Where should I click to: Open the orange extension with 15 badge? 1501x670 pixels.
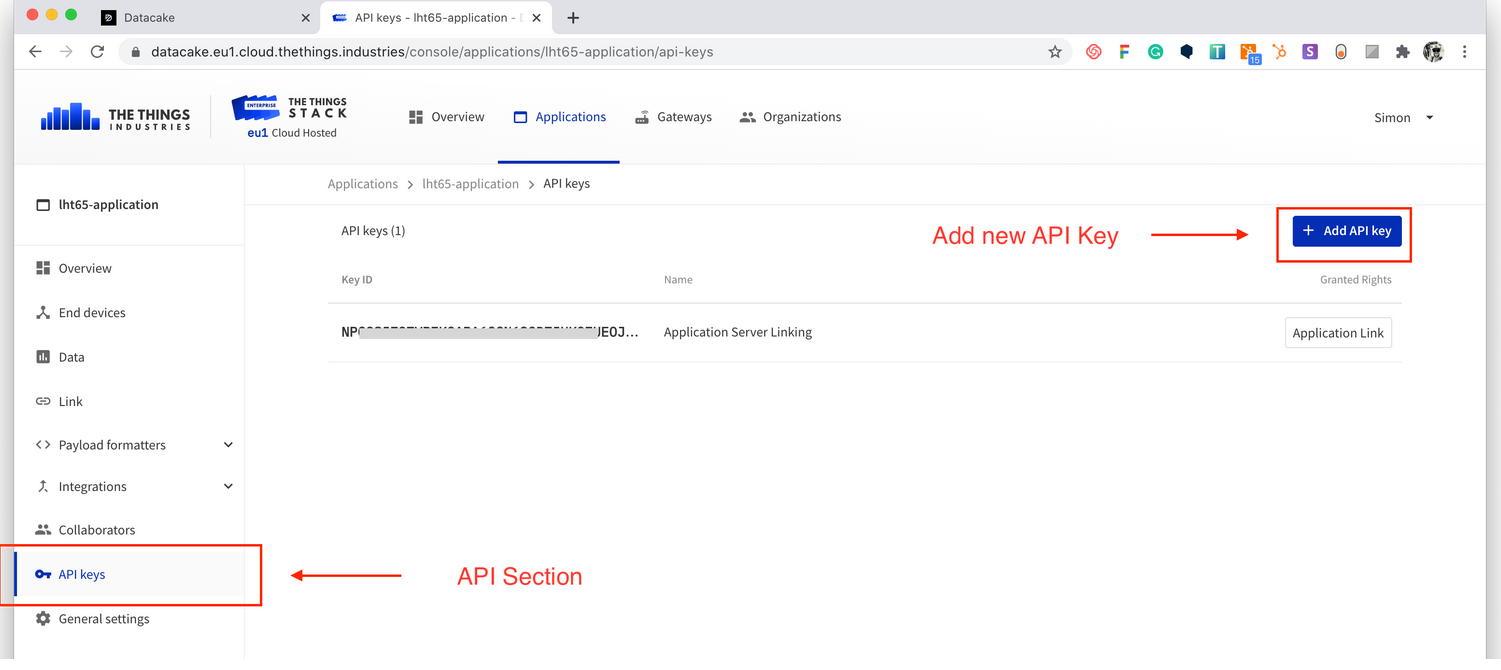point(1249,54)
